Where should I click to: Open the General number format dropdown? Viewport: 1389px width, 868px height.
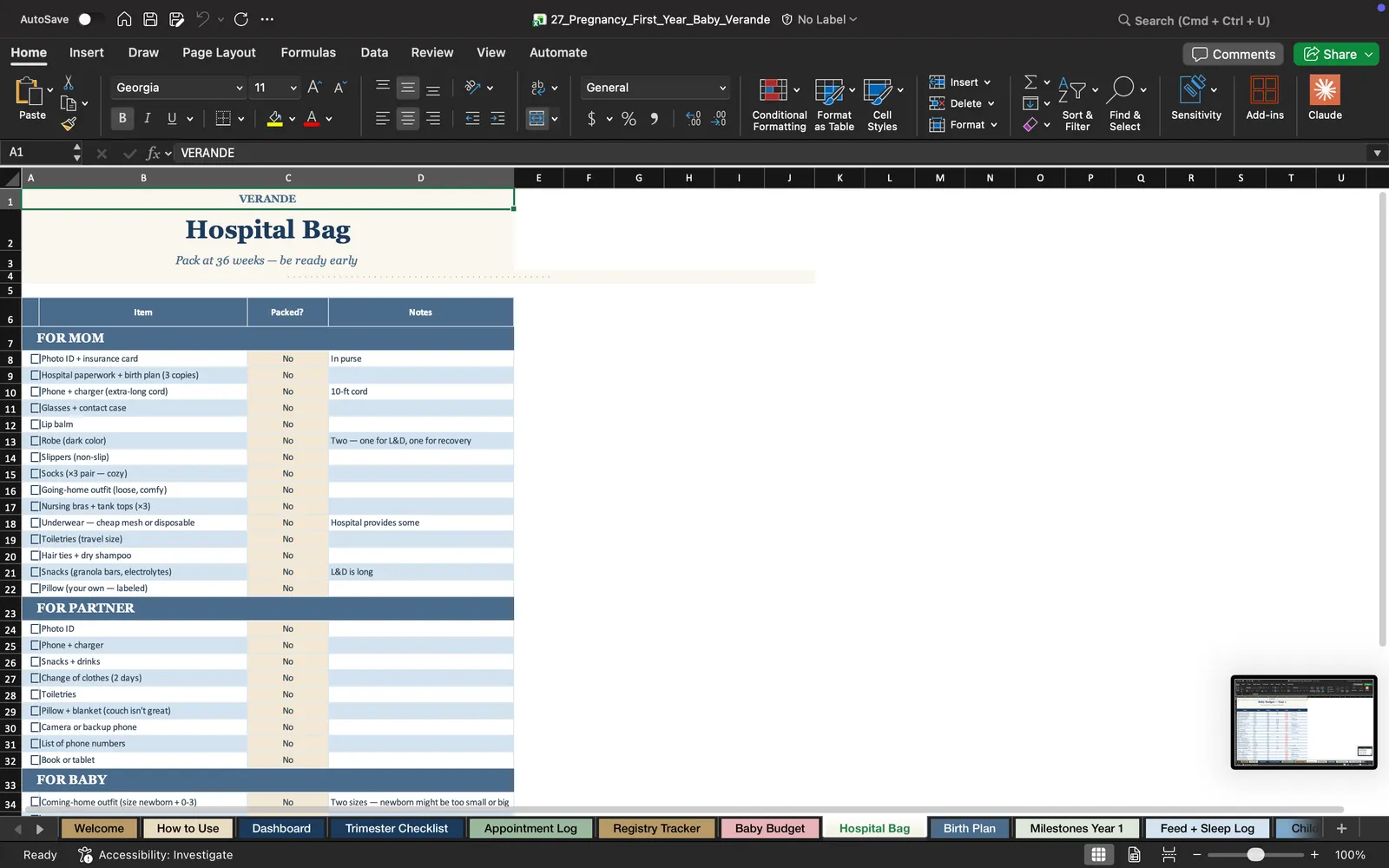(722, 88)
